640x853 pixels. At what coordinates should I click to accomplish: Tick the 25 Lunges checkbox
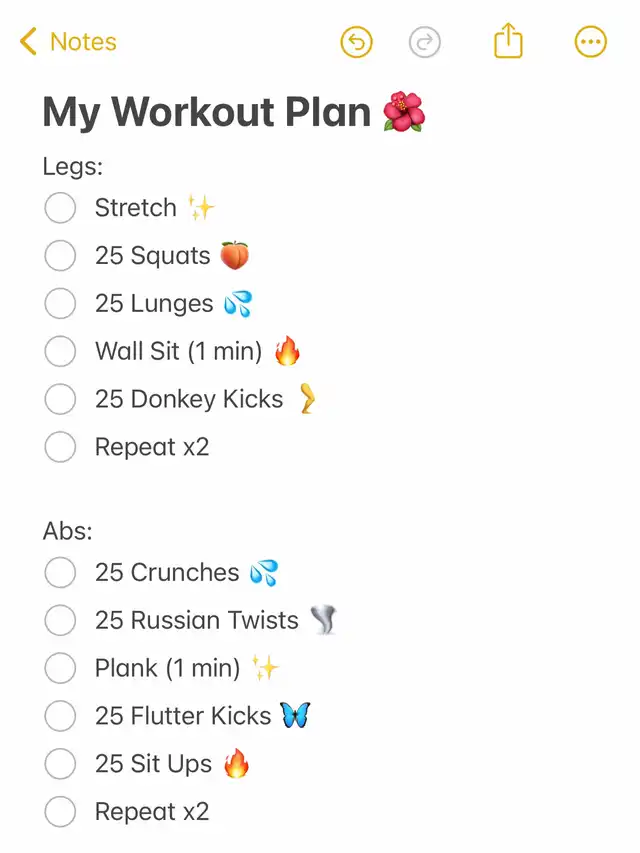tap(60, 304)
